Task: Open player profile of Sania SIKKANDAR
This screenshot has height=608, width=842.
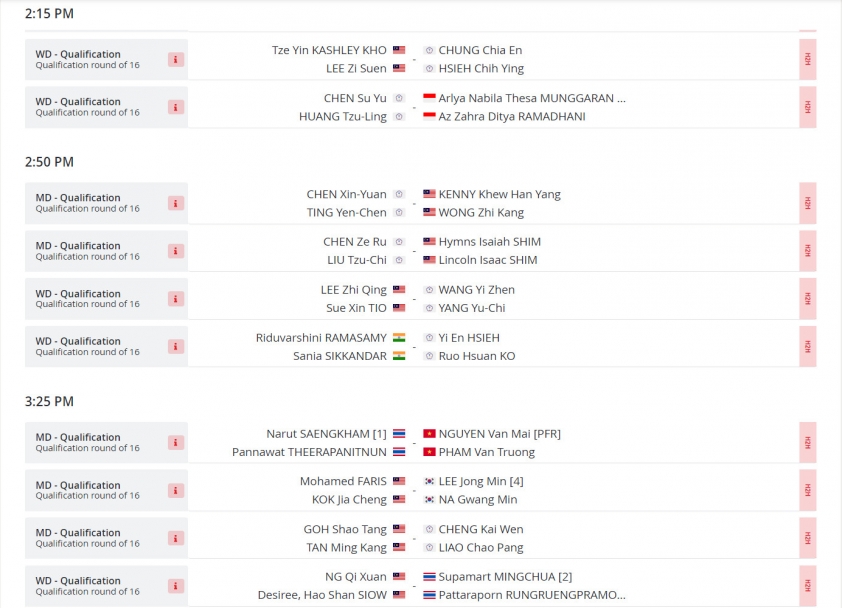Action: (339, 356)
